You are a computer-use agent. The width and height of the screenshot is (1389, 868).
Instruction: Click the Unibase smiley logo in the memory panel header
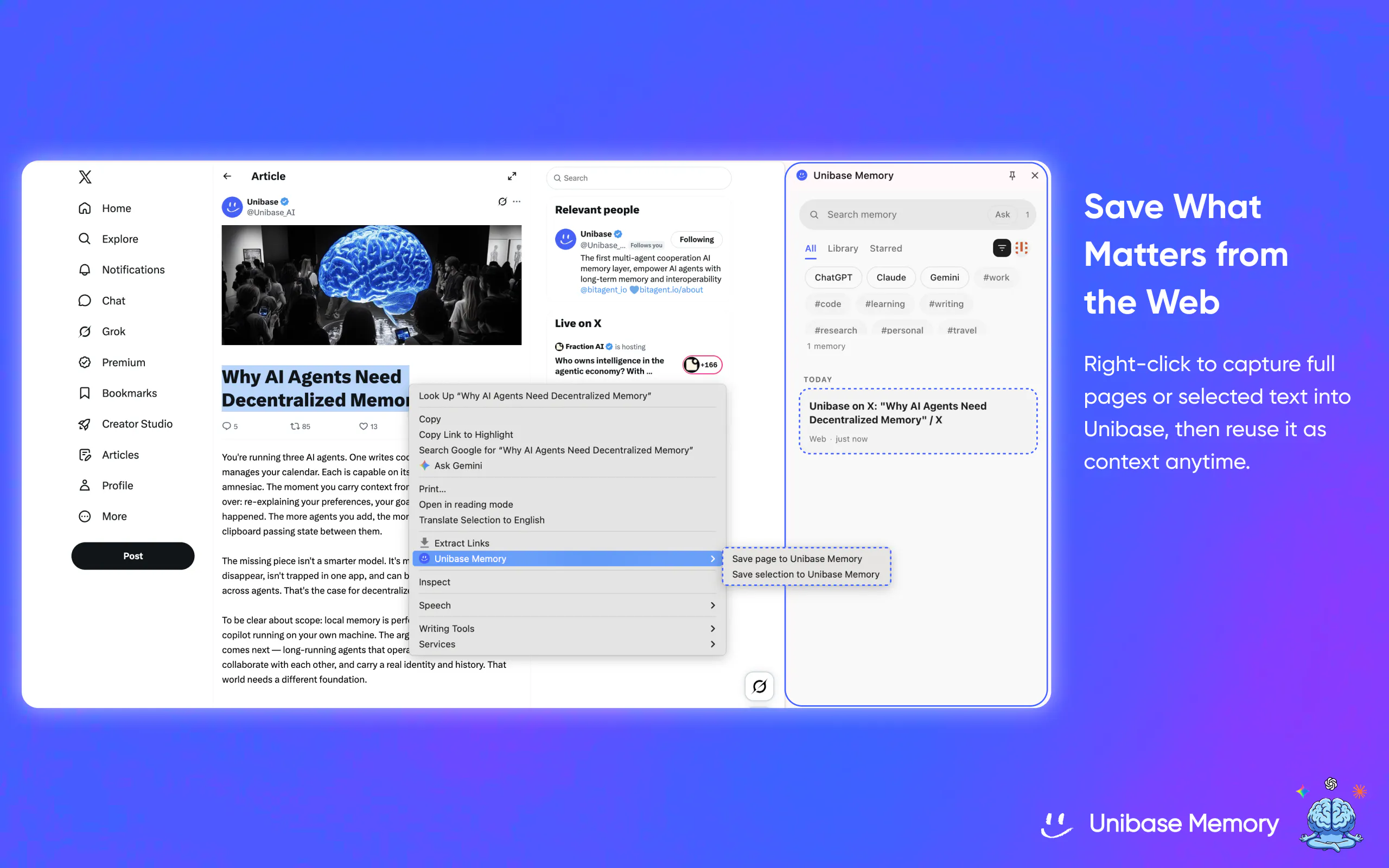coord(802,175)
